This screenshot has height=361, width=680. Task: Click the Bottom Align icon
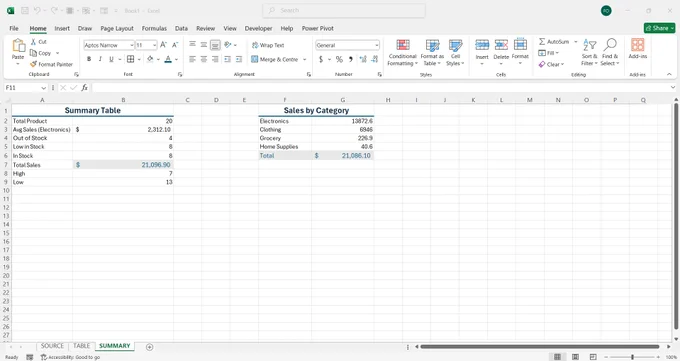[215, 45]
